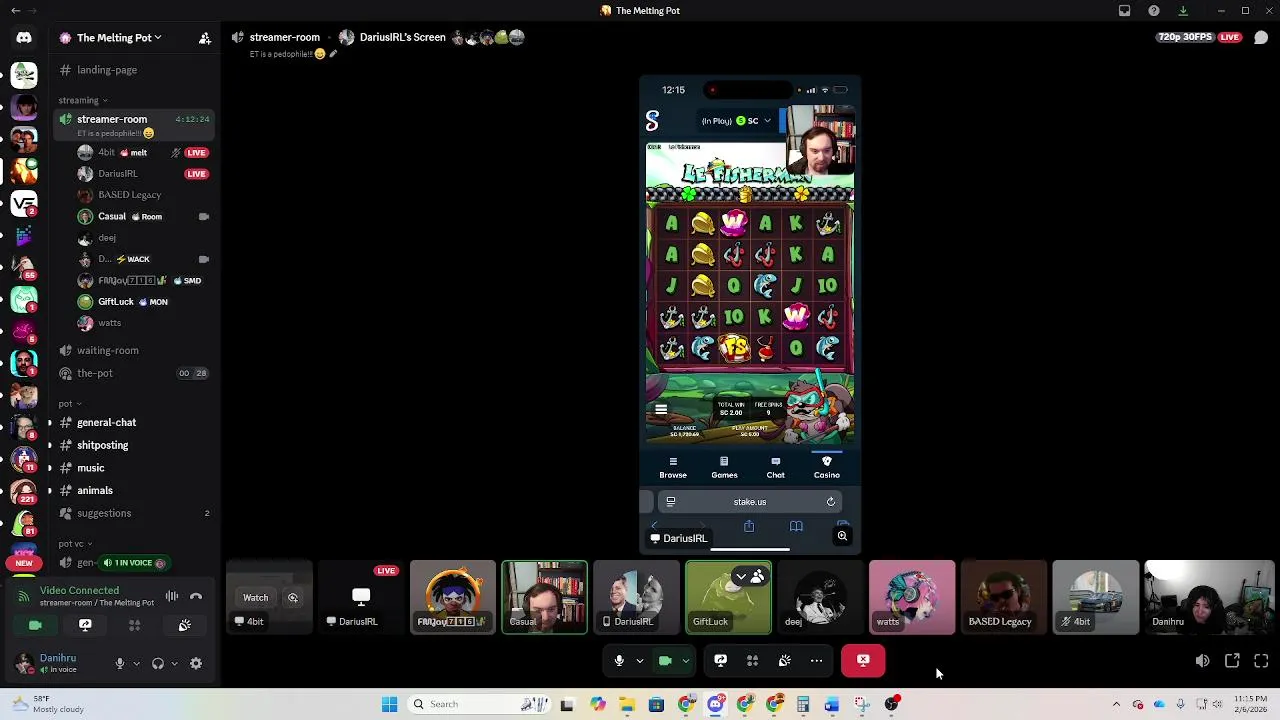Screen dimensions: 1280x720
Task: Mute microphone in the call control bar
Action: point(619,660)
